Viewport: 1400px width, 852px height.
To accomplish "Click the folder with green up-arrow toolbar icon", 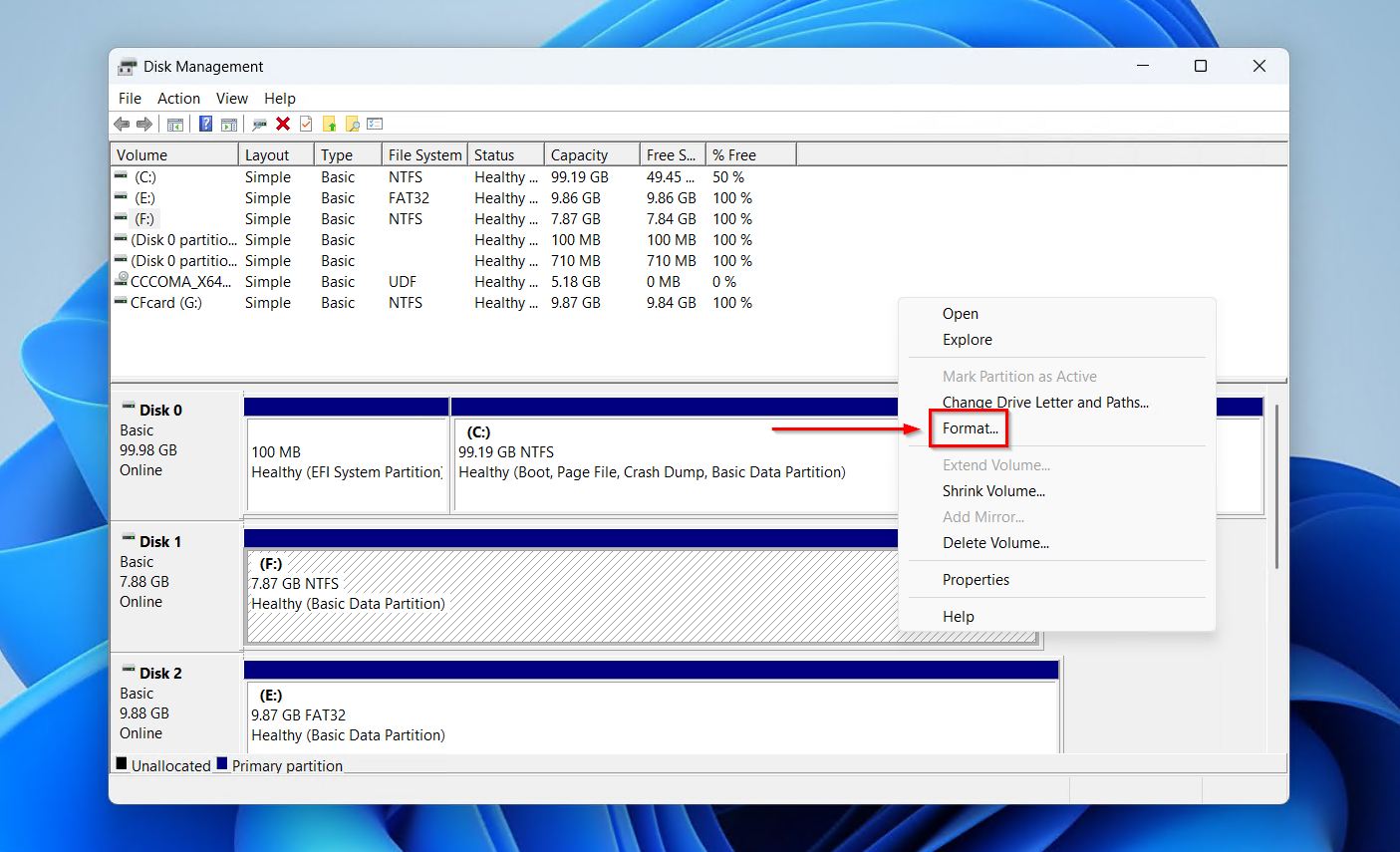I will coord(330,123).
